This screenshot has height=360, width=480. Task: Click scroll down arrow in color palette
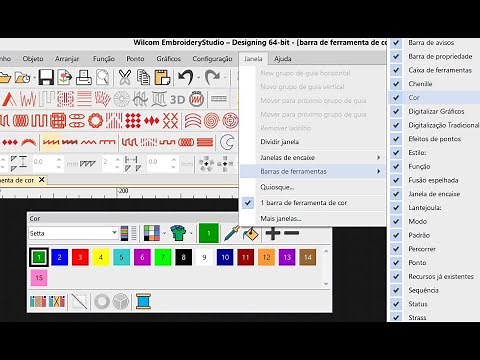326,284
